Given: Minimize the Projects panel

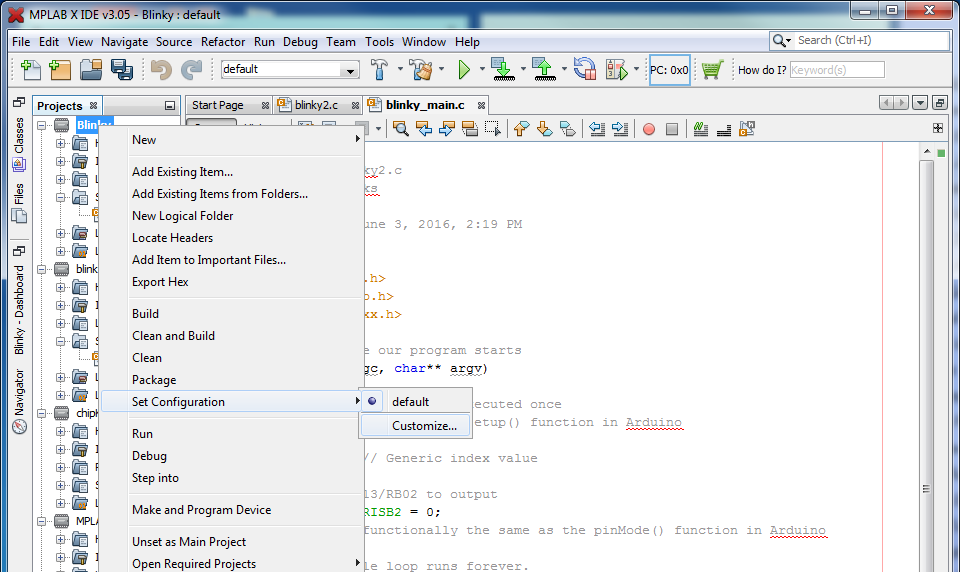Looking at the screenshot, I should tap(170, 106).
